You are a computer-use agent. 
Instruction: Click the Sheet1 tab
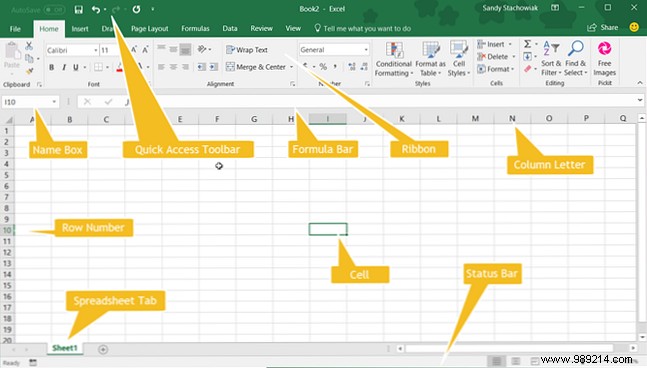[65, 348]
